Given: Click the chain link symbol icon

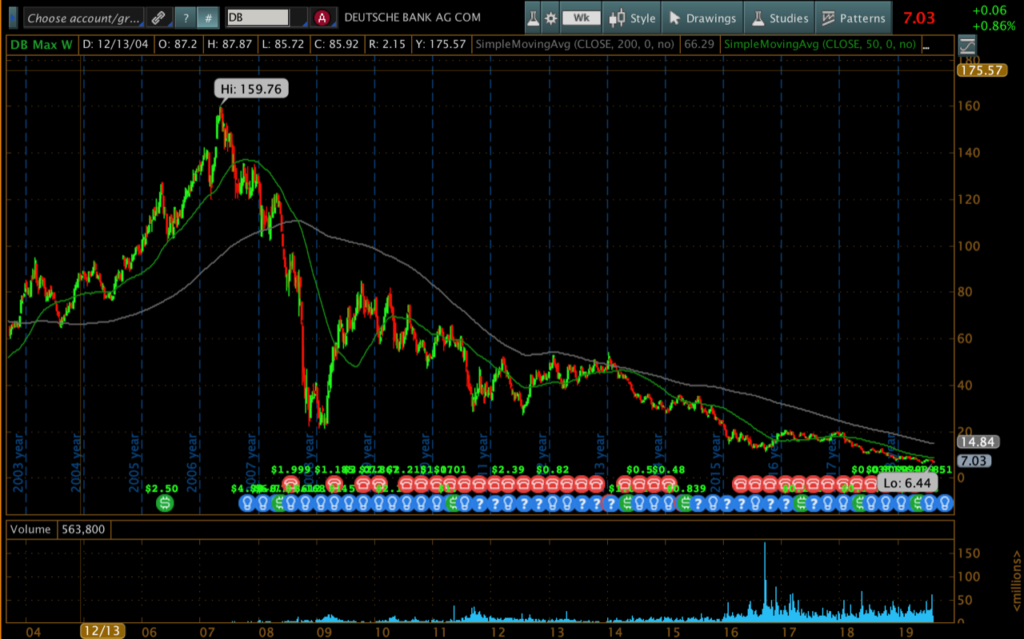Looking at the screenshot, I should pos(159,18).
